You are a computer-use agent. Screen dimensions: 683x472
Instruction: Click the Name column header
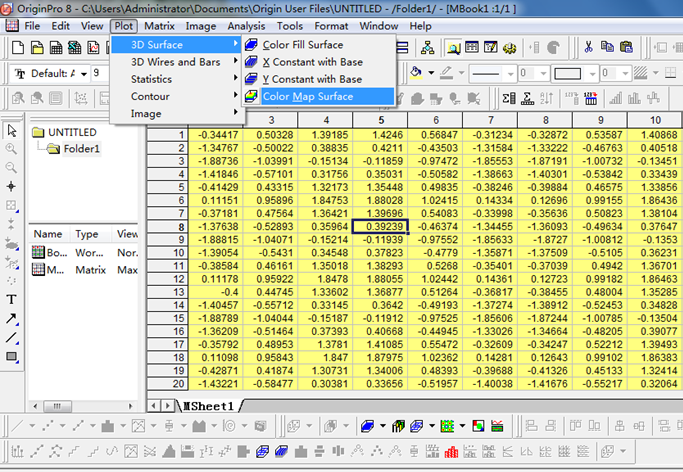point(49,234)
